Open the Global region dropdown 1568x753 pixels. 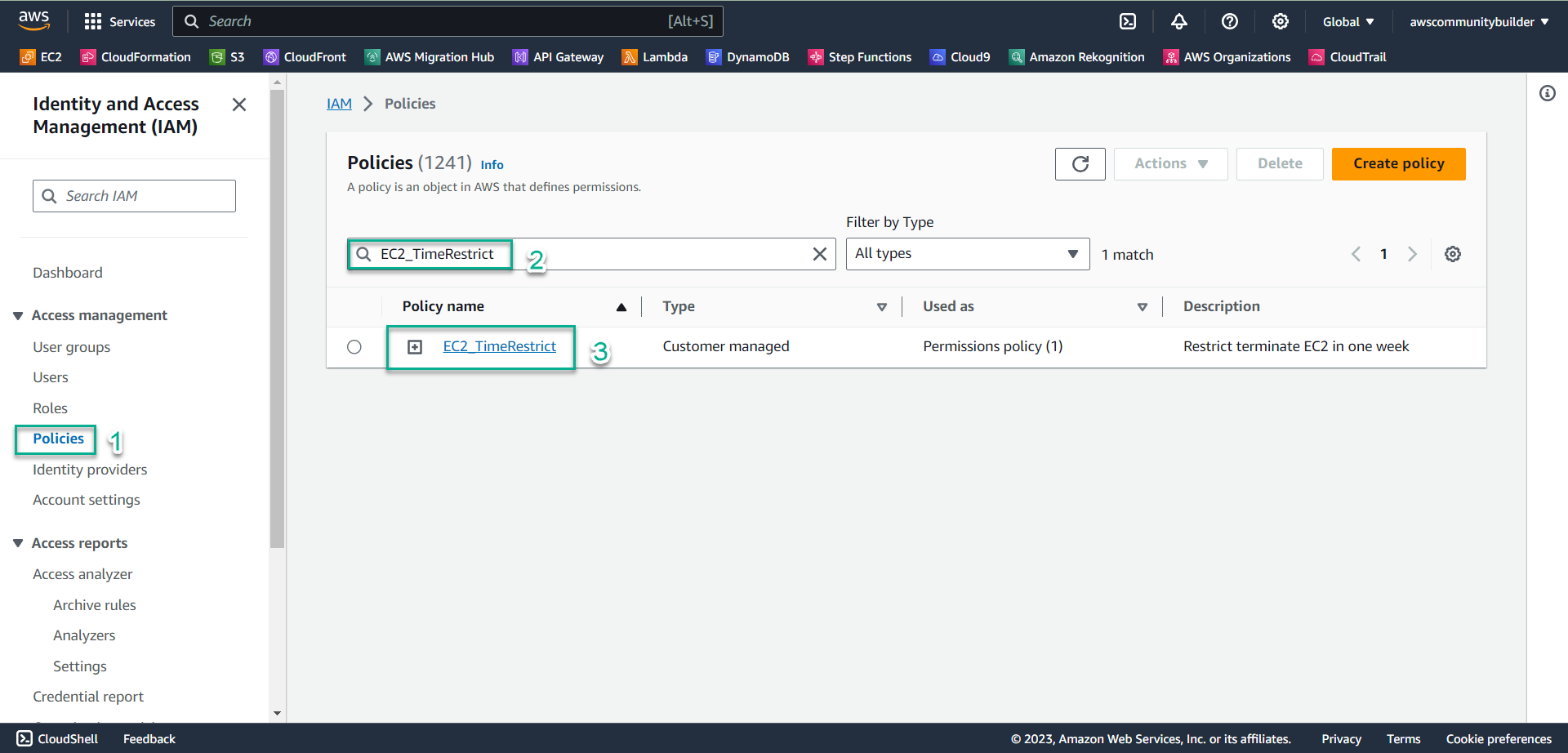(x=1348, y=22)
